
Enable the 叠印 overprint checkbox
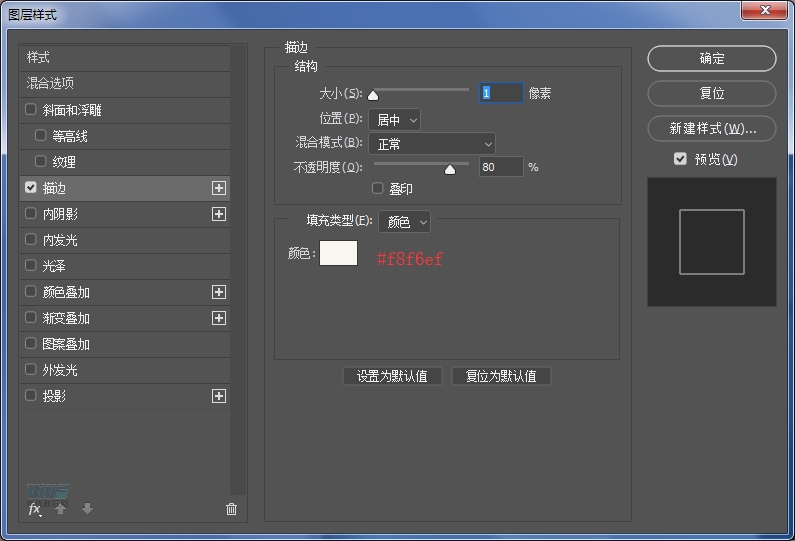click(378, 188)
